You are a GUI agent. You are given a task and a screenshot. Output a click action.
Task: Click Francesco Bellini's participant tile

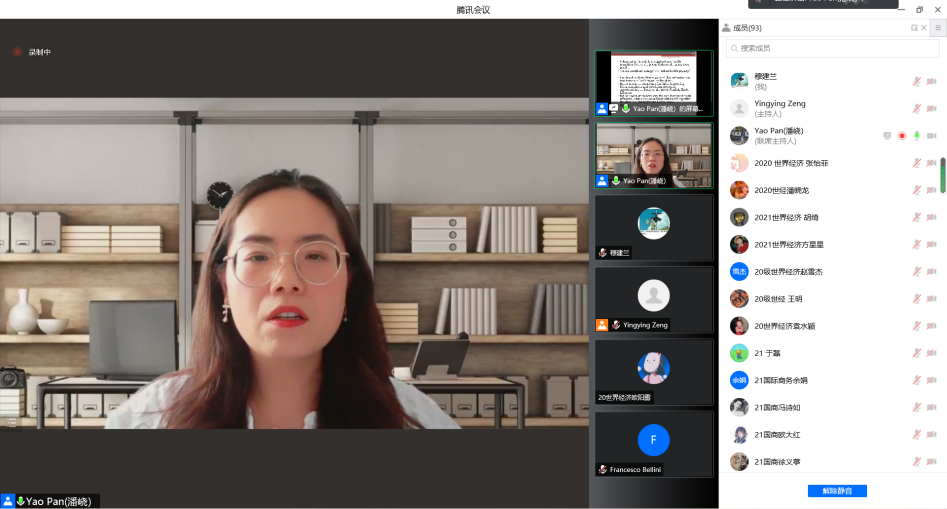tap(653, 441)
